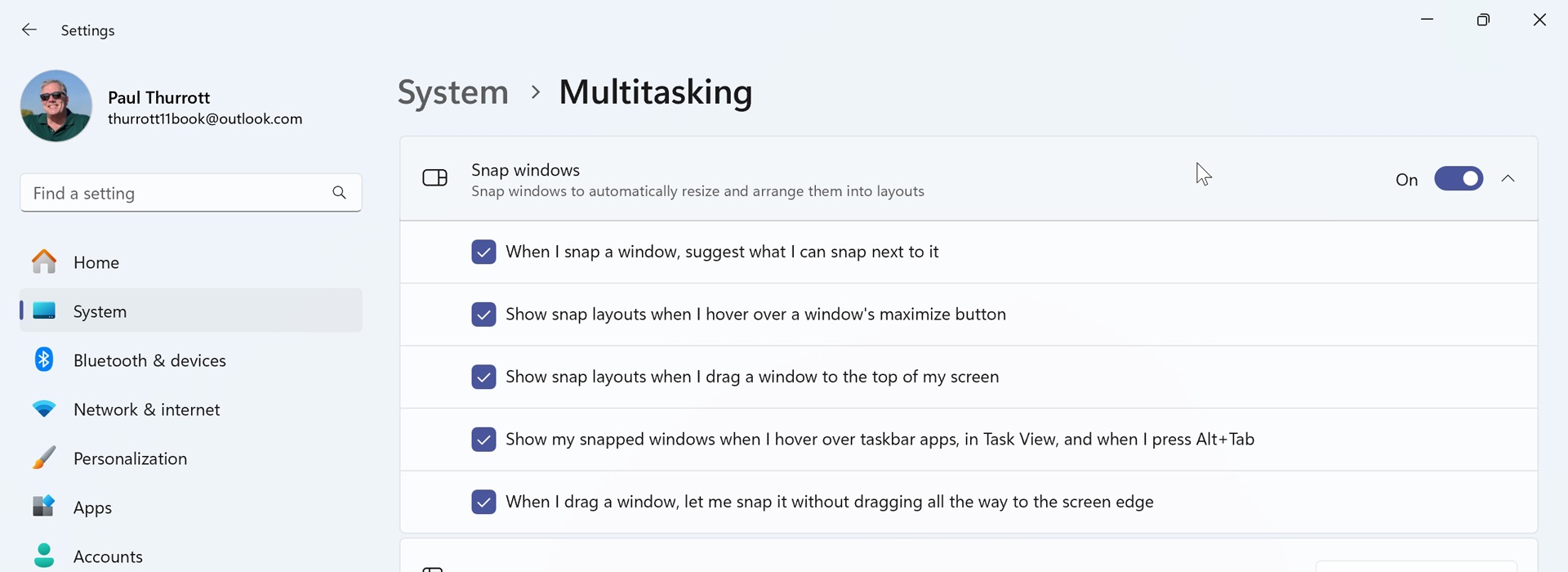
Task: Uncheck show snapped windows in Alt+Tab option
Action: (483, 440)
